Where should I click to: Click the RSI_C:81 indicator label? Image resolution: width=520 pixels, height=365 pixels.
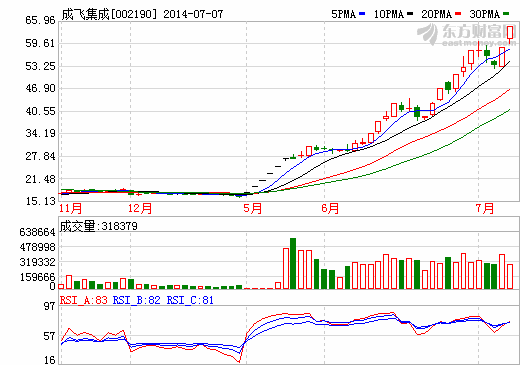pos(190,300)
